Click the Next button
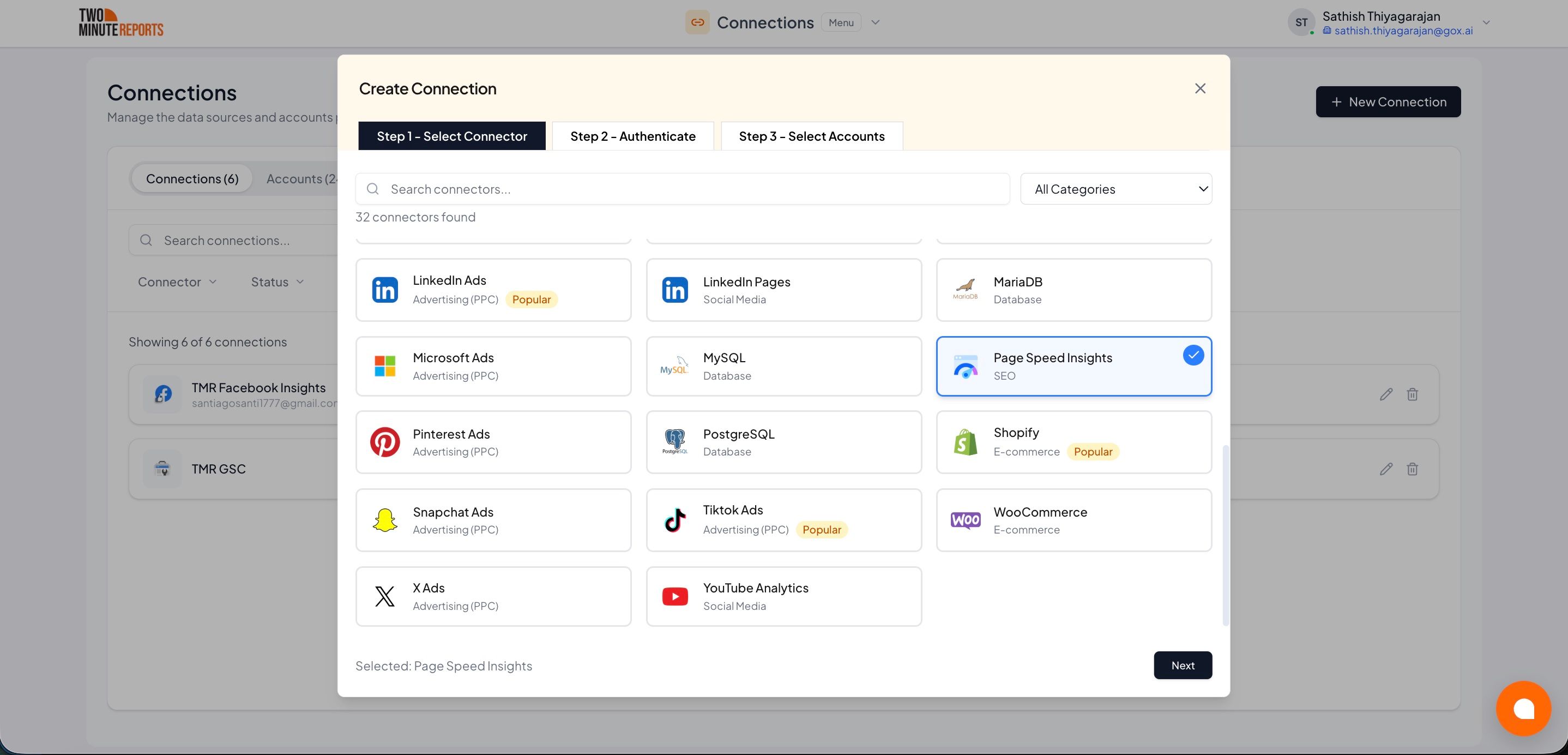This screenshot has height=755, width=1568. coord(1182,665)
